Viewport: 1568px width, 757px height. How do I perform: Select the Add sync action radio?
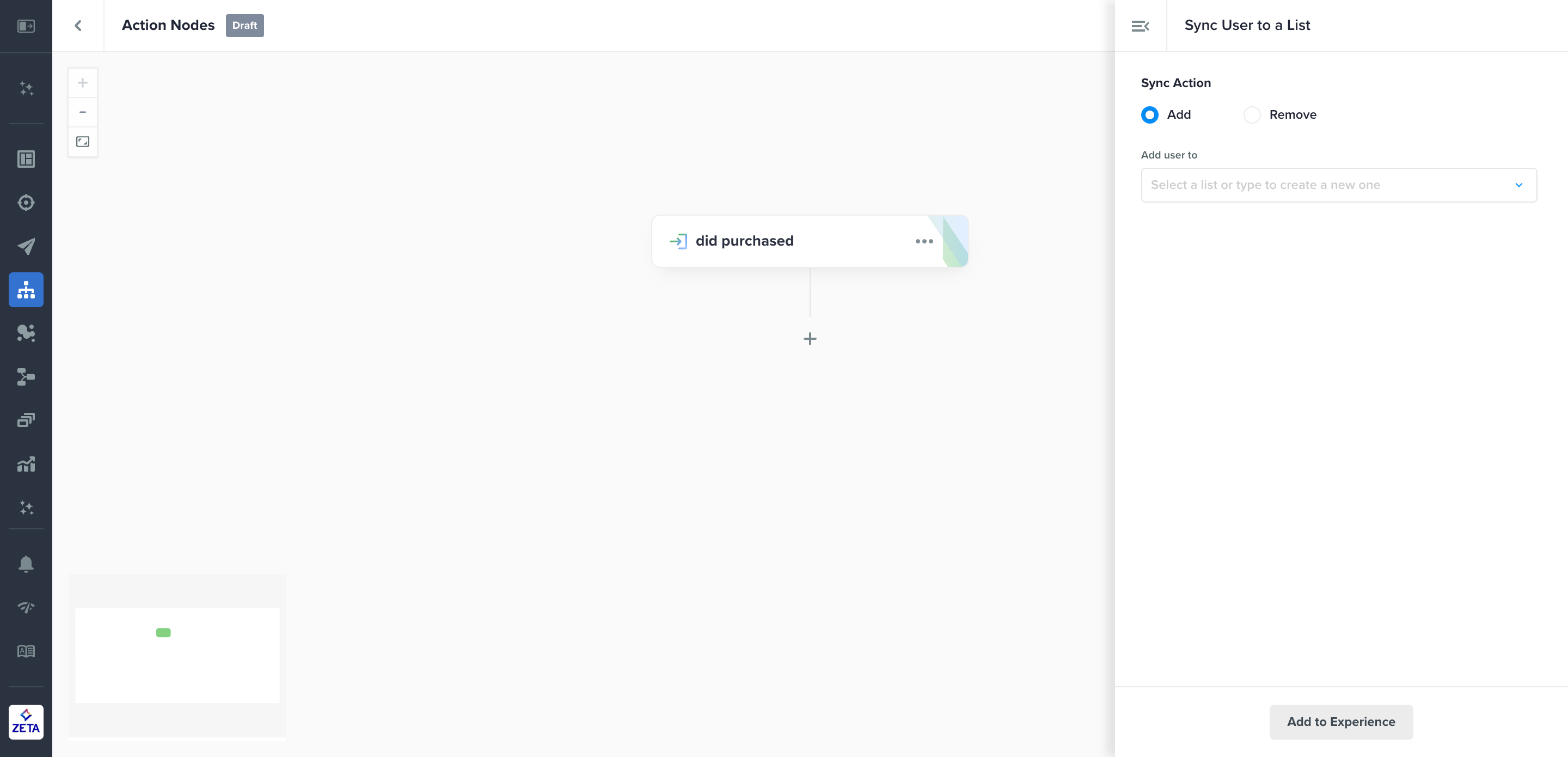[x=1149, y=114]
